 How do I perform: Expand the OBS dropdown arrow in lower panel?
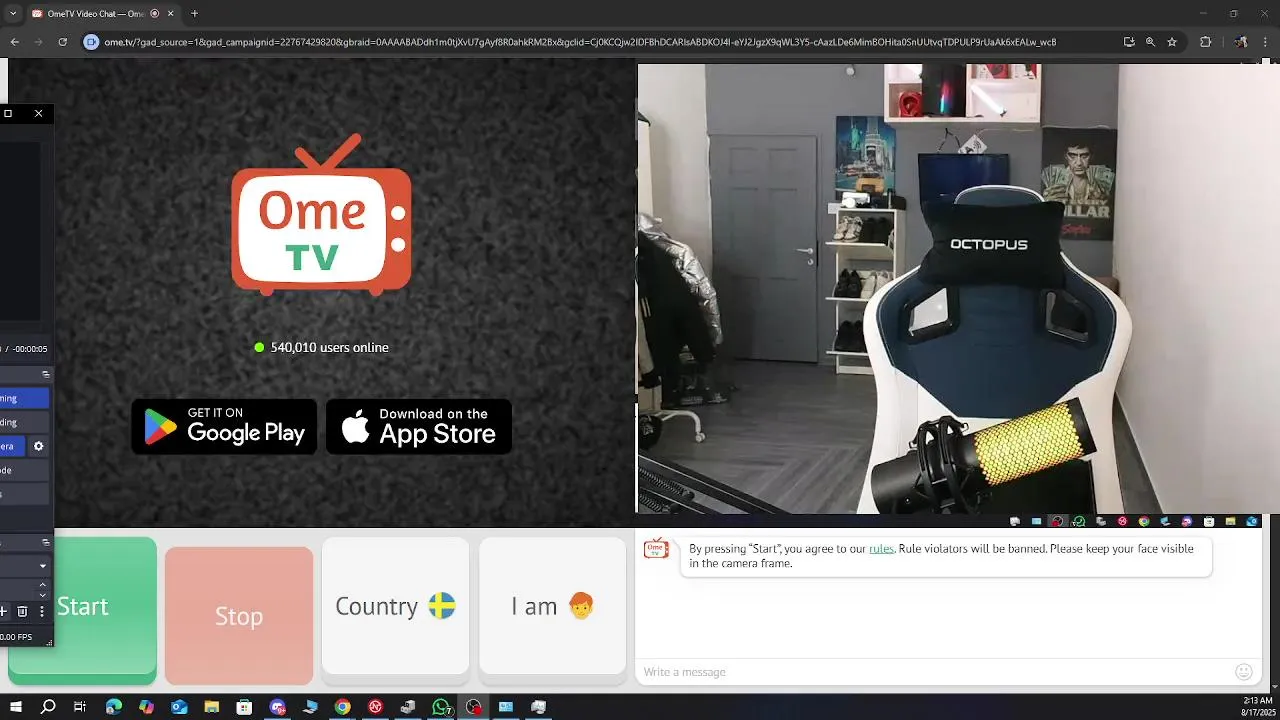[42, 566]
